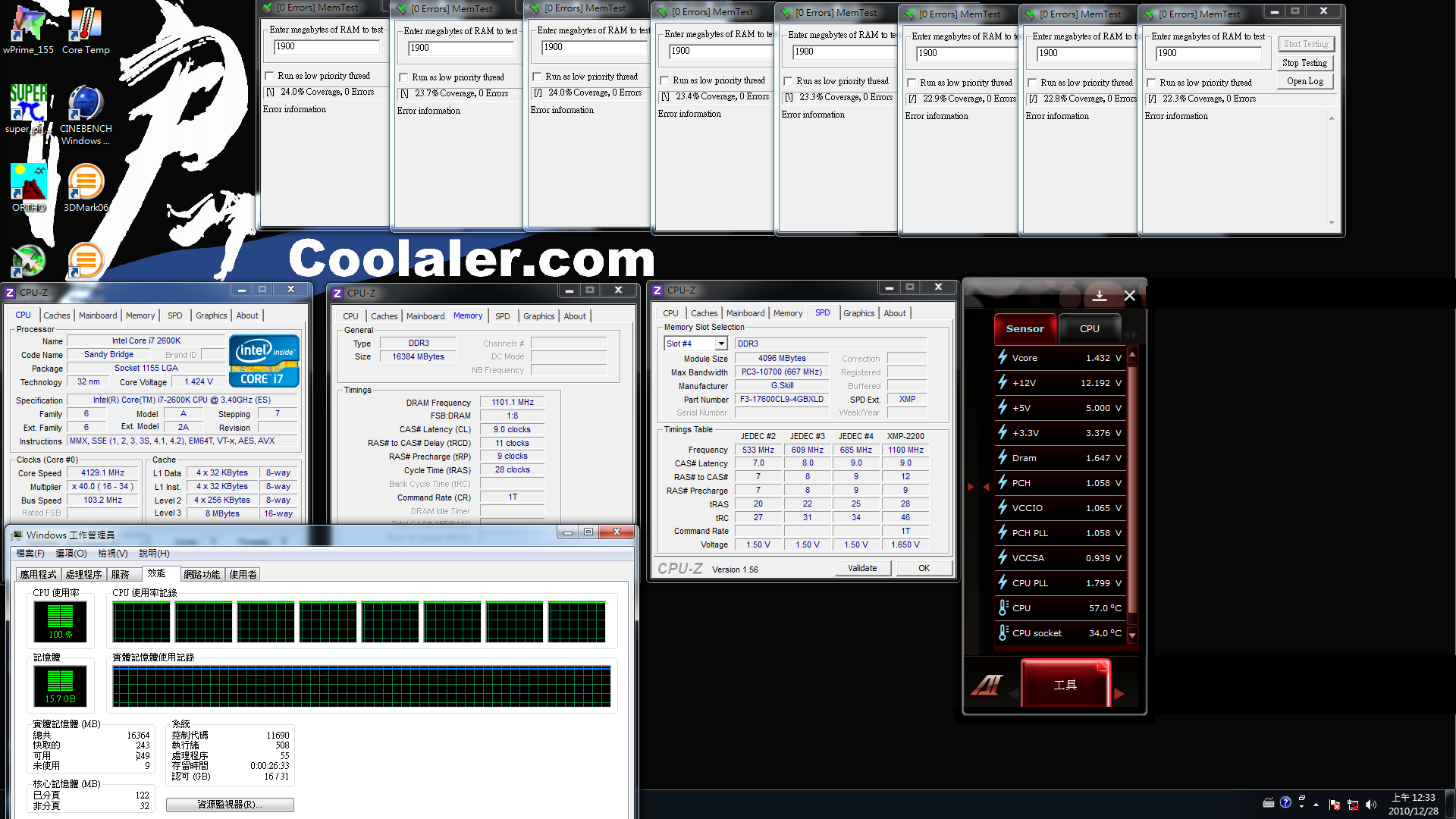Click AI Suite sensor list scroll-up arrow
The height and width of the screenshot is (819, 1456).
click(x=1133, y=355)
